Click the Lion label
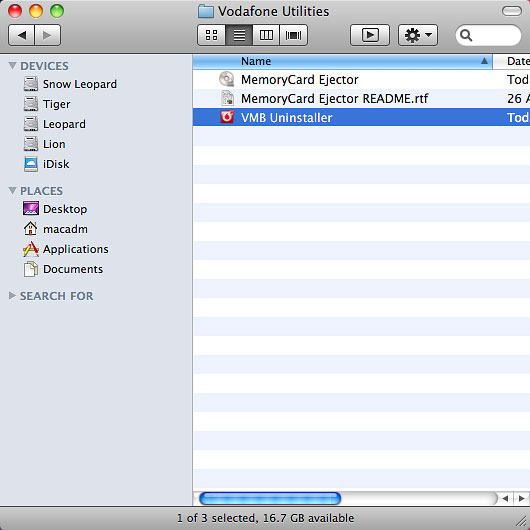This screenshot has width=530, height=530. pos(54,144)
